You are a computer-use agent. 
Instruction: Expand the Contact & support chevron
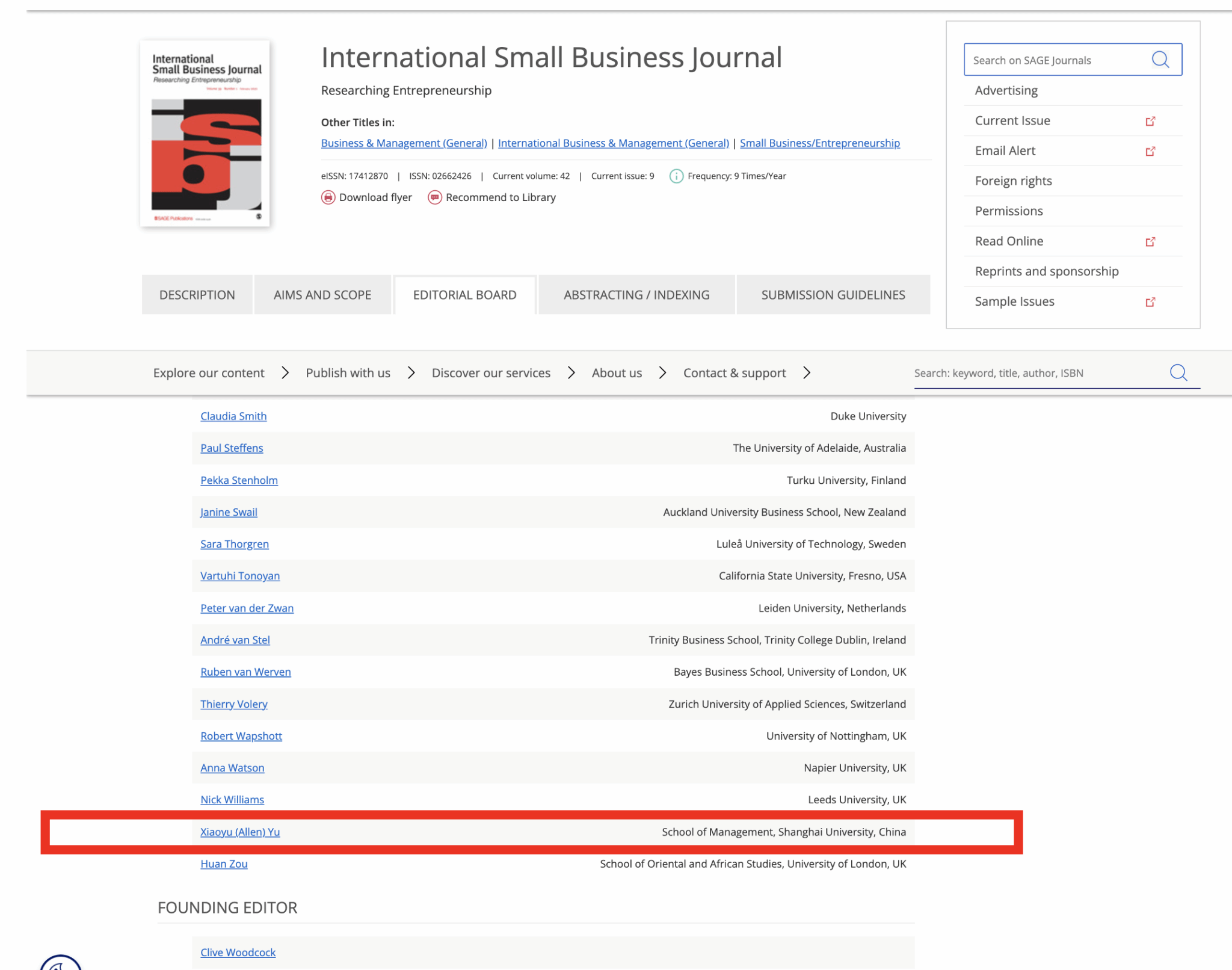point(807,373)
